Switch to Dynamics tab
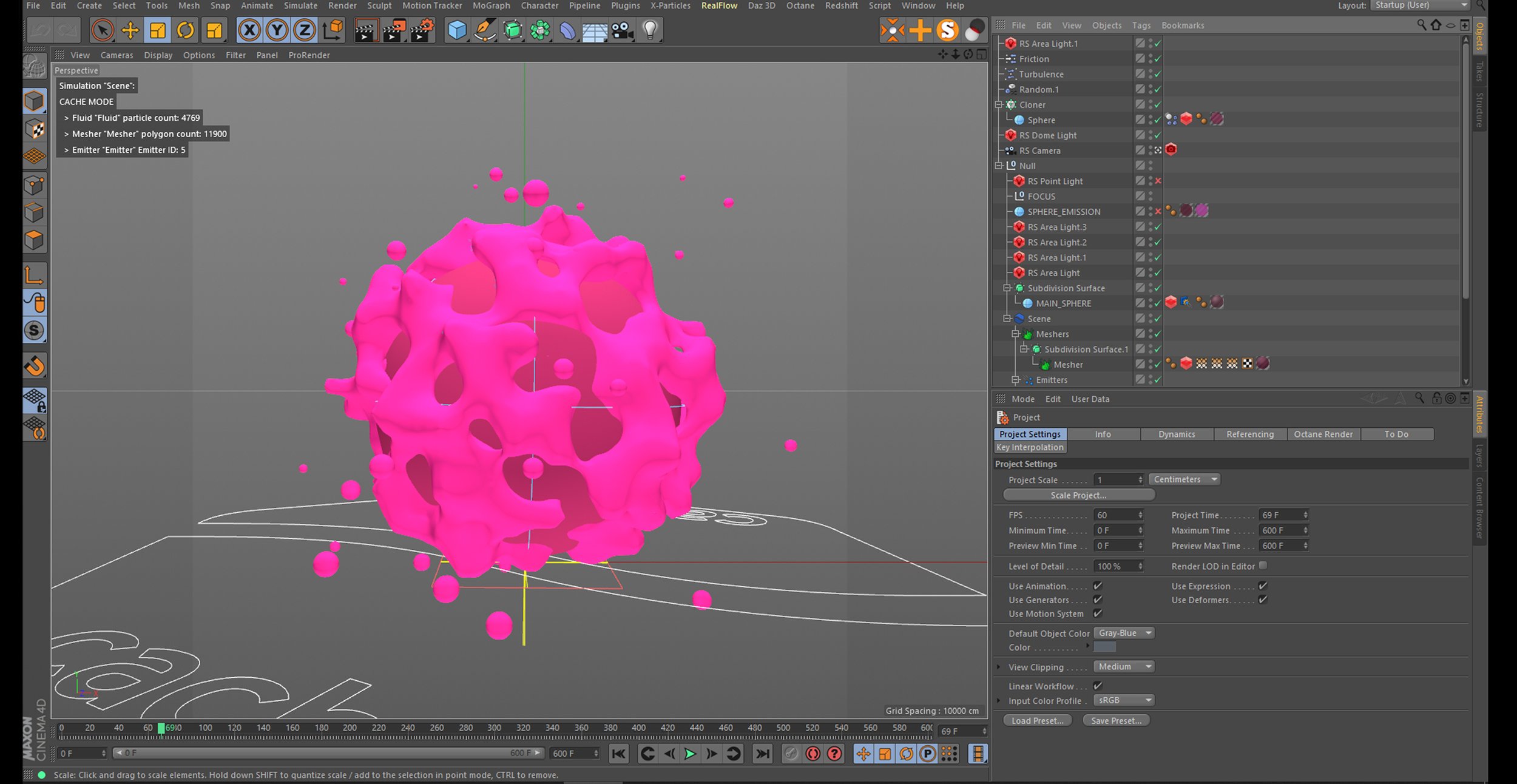Viewport: 1517px width, 784px height. click(1177, 434)
